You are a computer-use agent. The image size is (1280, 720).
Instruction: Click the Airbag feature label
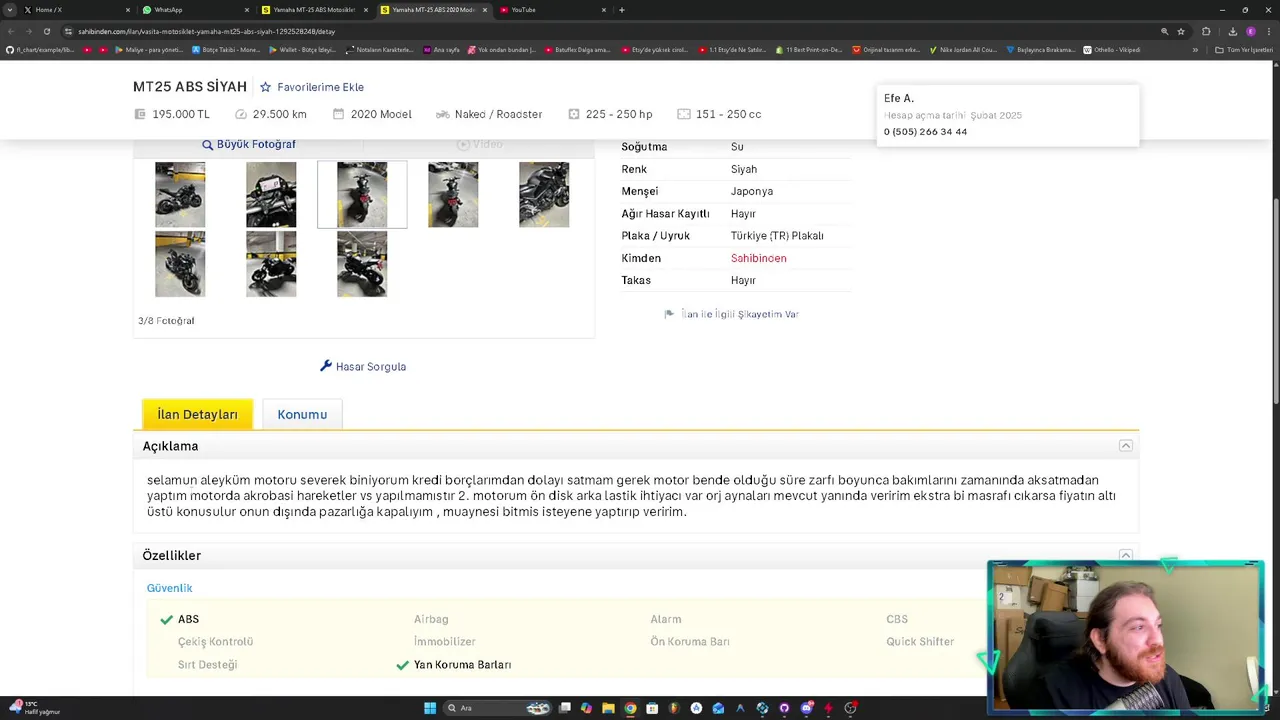click(431, 619)
